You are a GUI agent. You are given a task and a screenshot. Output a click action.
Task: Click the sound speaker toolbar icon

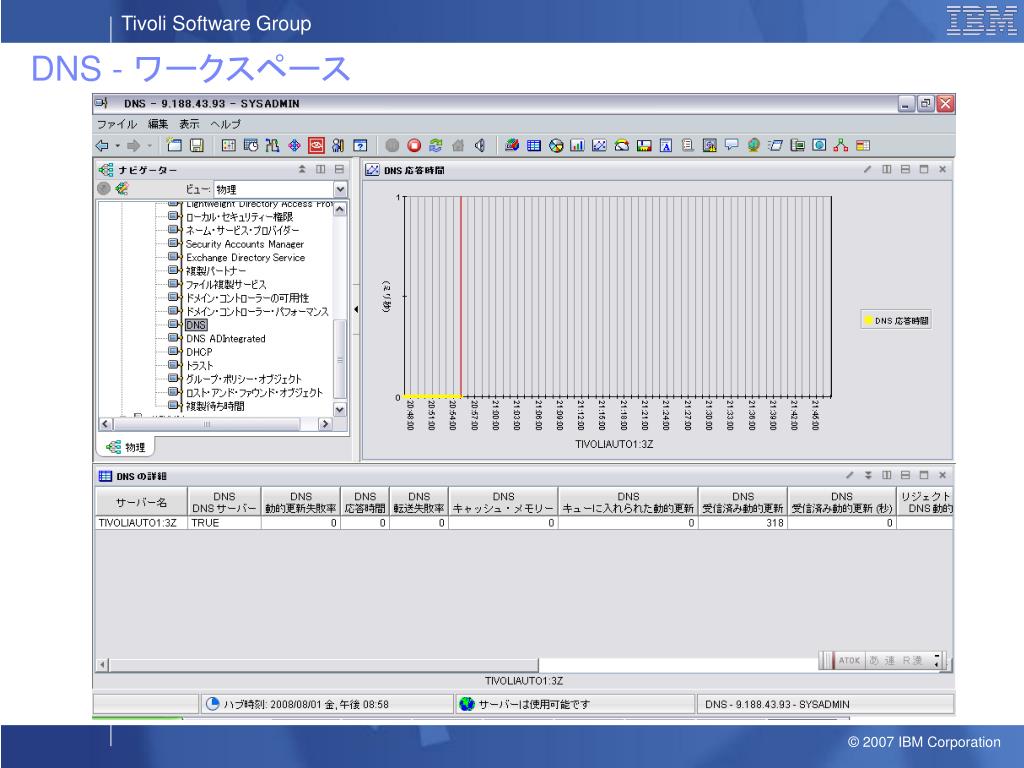pyautogui.click(x=480, y=145)
